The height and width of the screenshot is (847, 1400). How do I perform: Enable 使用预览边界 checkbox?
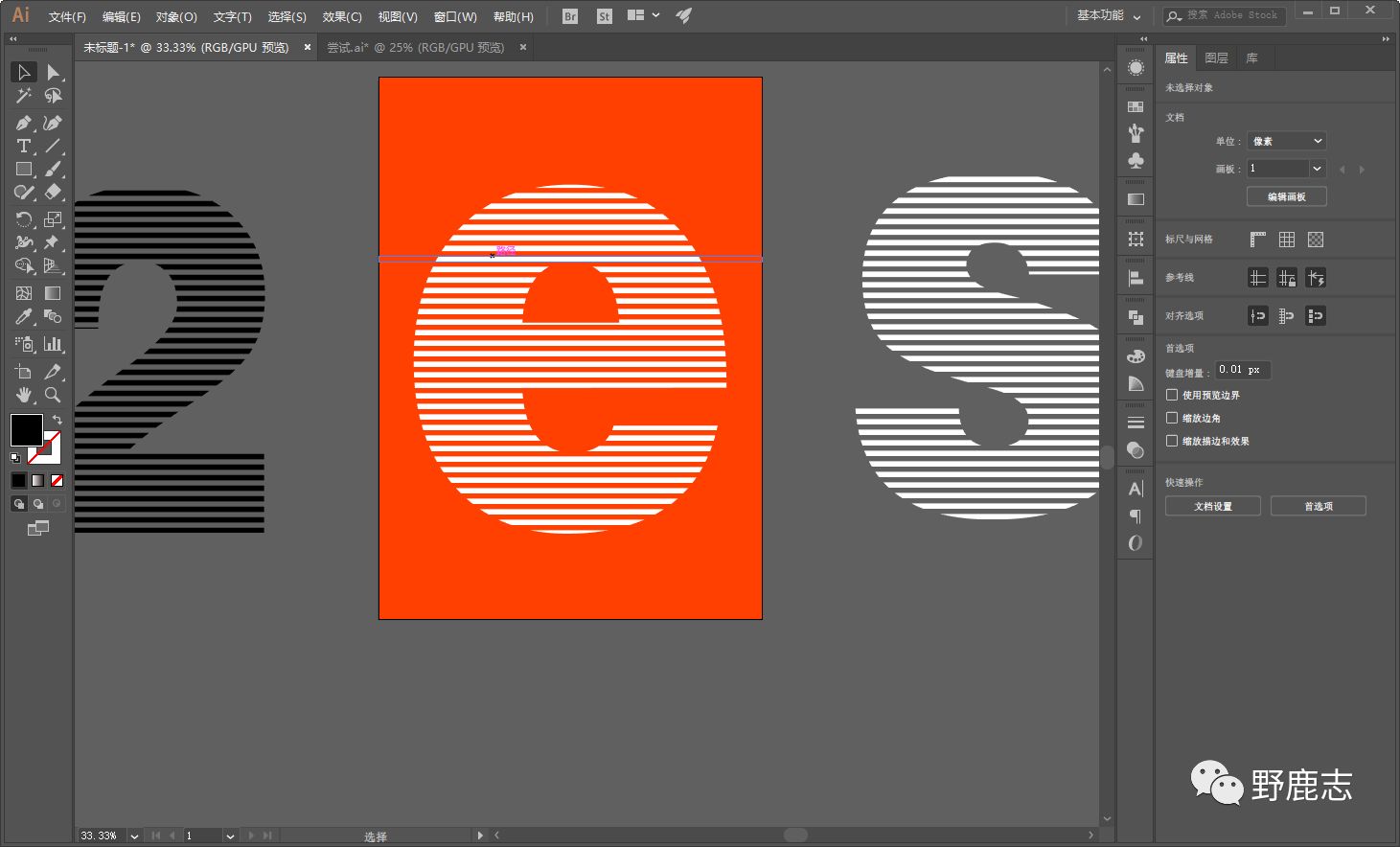tap(1172, 395)
